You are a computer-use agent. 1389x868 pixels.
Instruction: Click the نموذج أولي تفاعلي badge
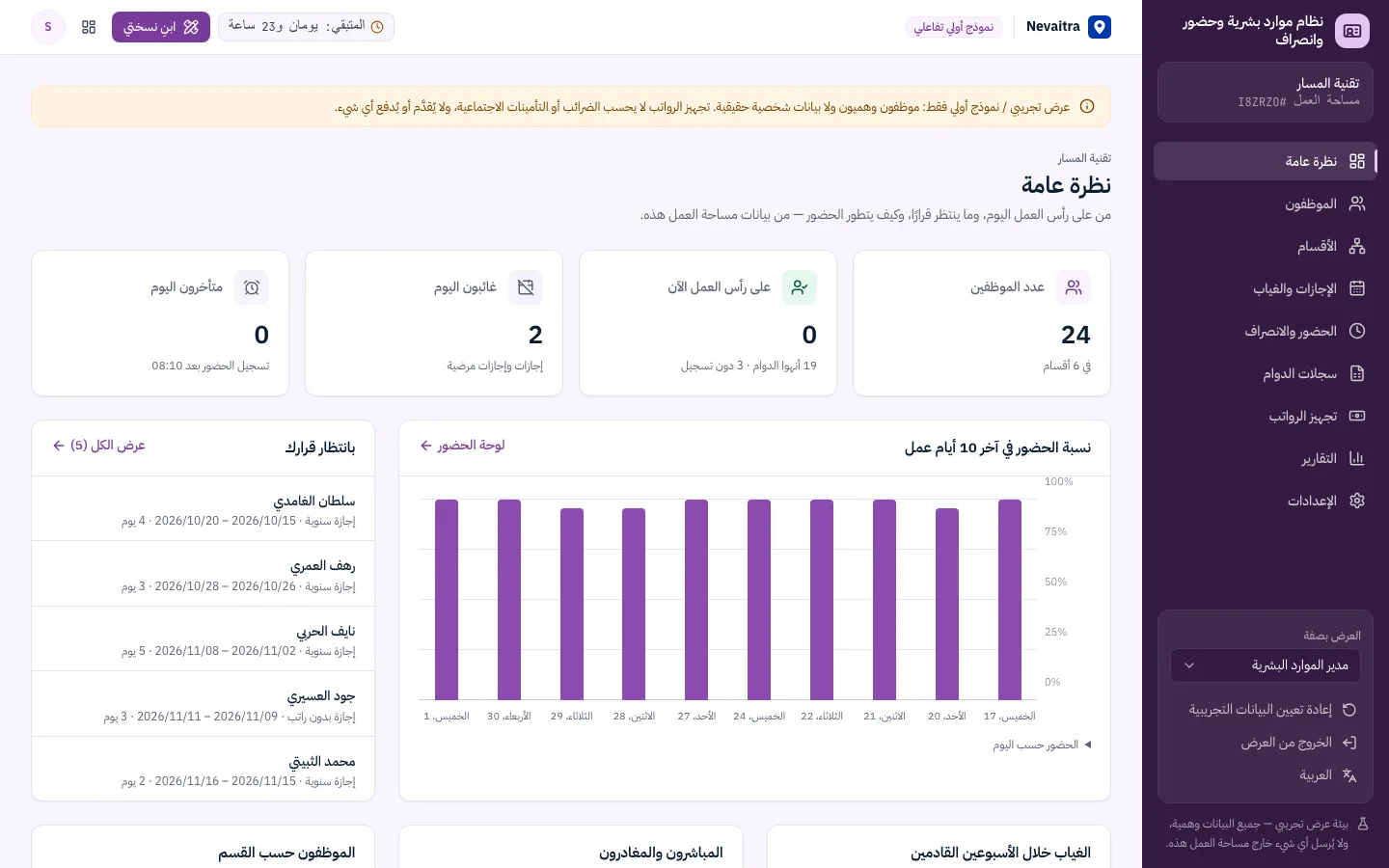[x=954, y=27]
